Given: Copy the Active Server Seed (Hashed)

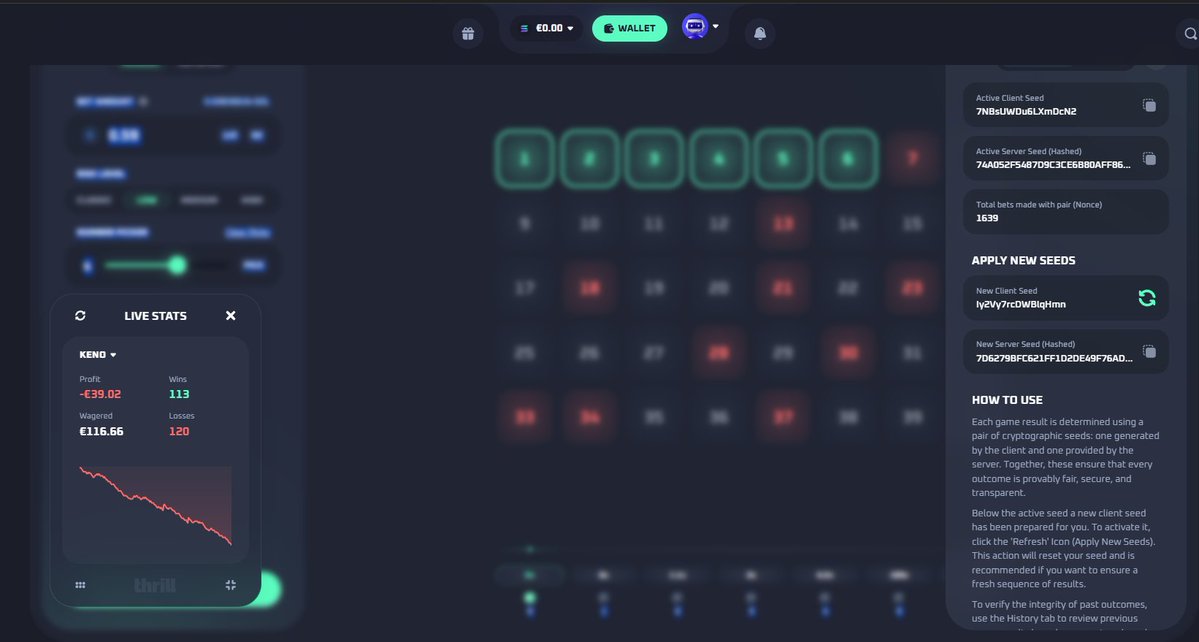Looking at the screenshot, I should tap(1149, 158).
